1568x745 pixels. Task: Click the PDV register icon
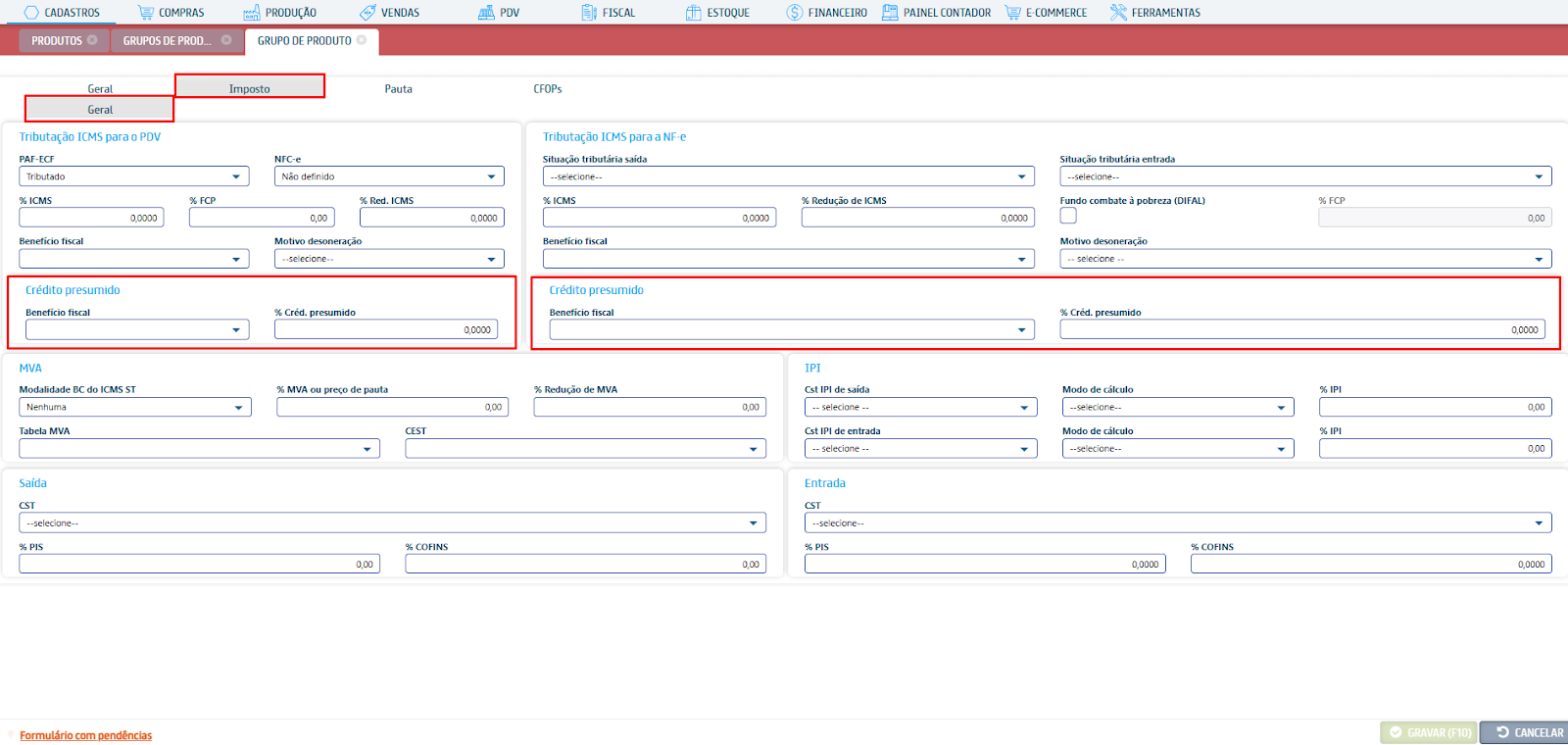(486, 13)
